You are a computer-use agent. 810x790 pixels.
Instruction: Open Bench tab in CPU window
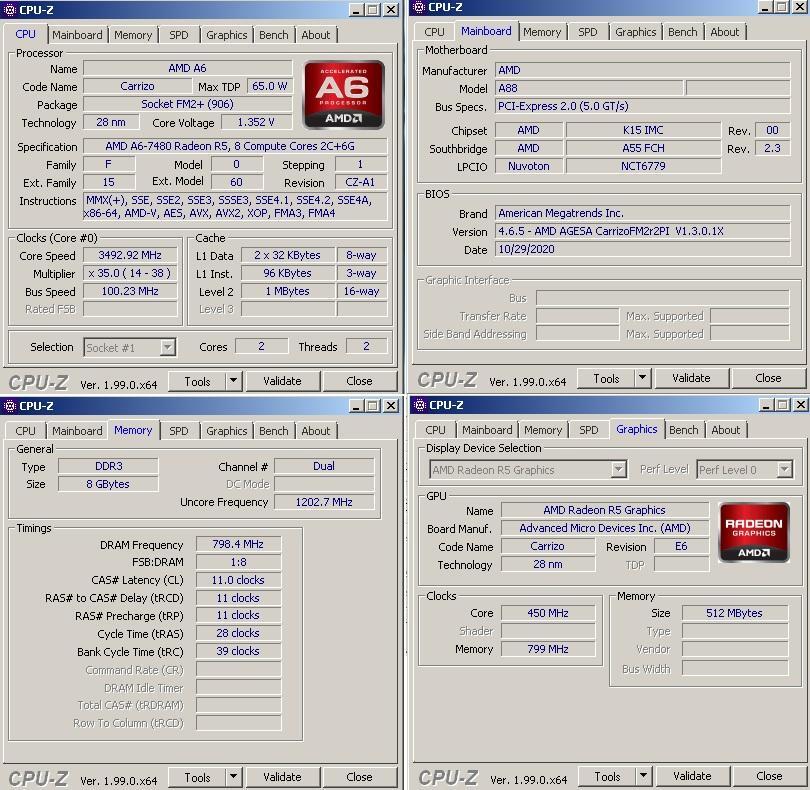click(x=274, y=35)
